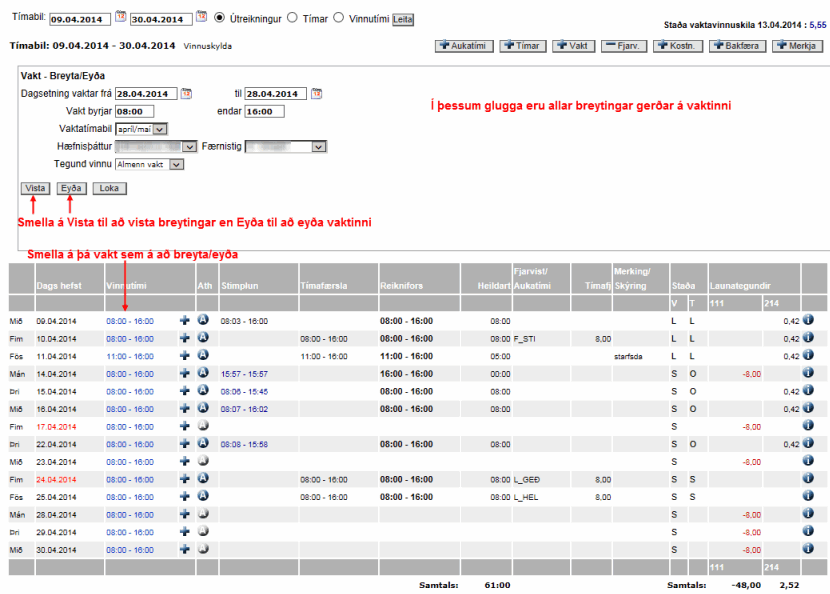Click the grey A icon for 28.04.2014
The width and height of the screenshot is (830, 594).
coord(203,514)
